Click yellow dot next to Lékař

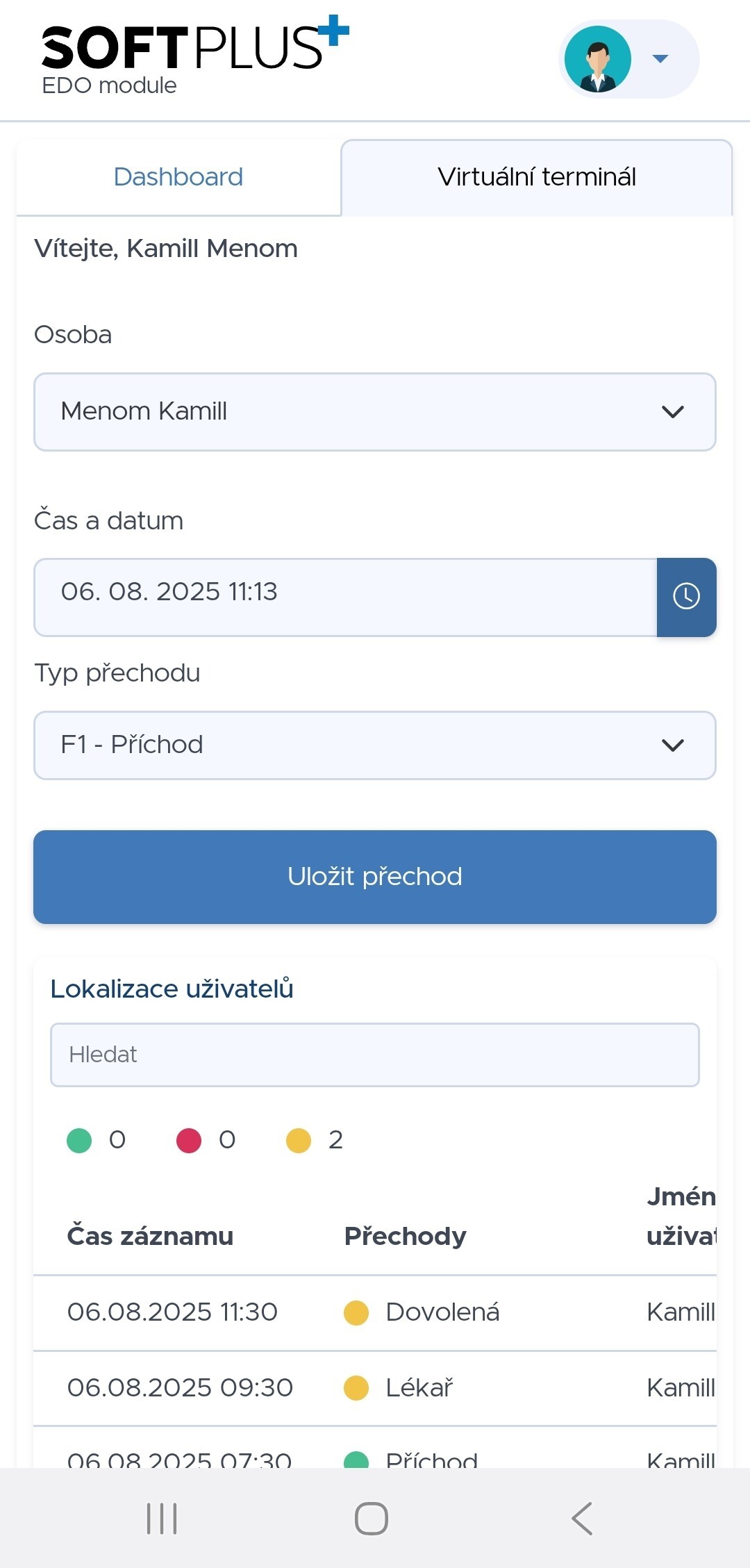[x=356, y=1388]
